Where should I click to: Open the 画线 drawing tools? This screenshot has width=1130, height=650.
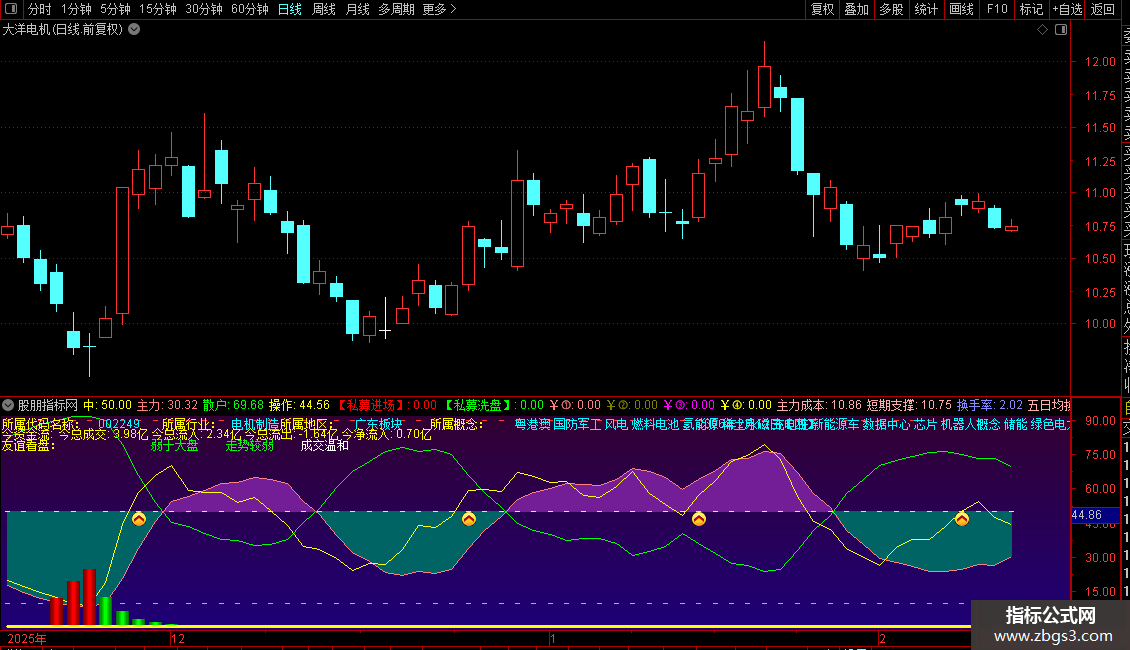(x=961, y=9)
